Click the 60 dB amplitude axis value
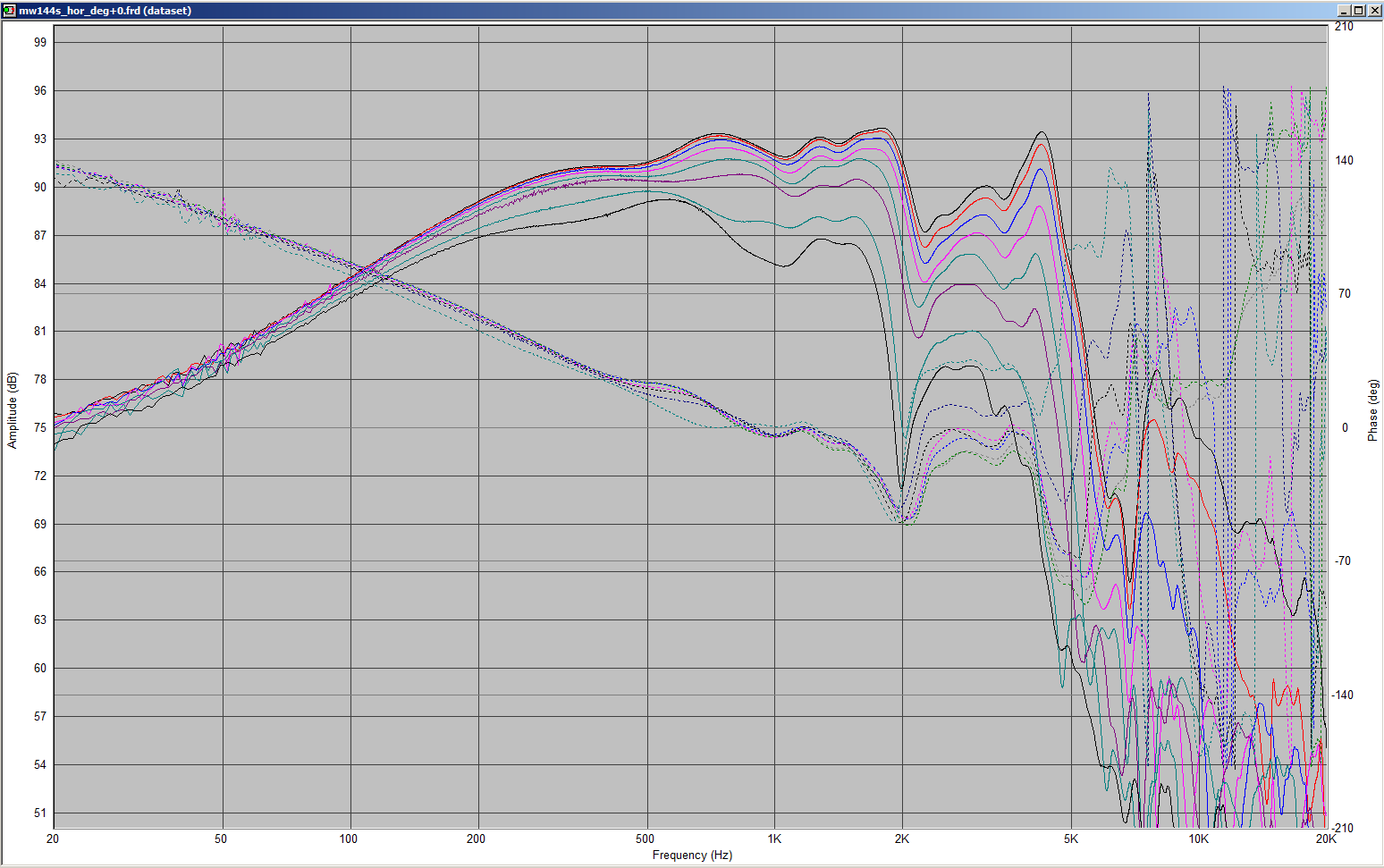The height and width of the screenshot is (868, 1384). point(40,669)
